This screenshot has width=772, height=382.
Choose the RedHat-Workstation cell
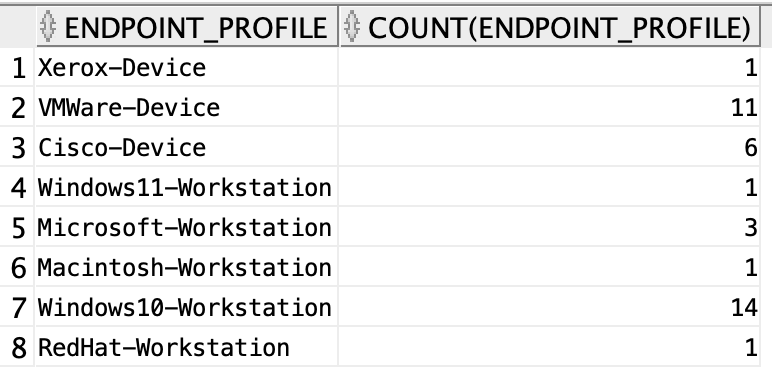click(x=187, y=347)
